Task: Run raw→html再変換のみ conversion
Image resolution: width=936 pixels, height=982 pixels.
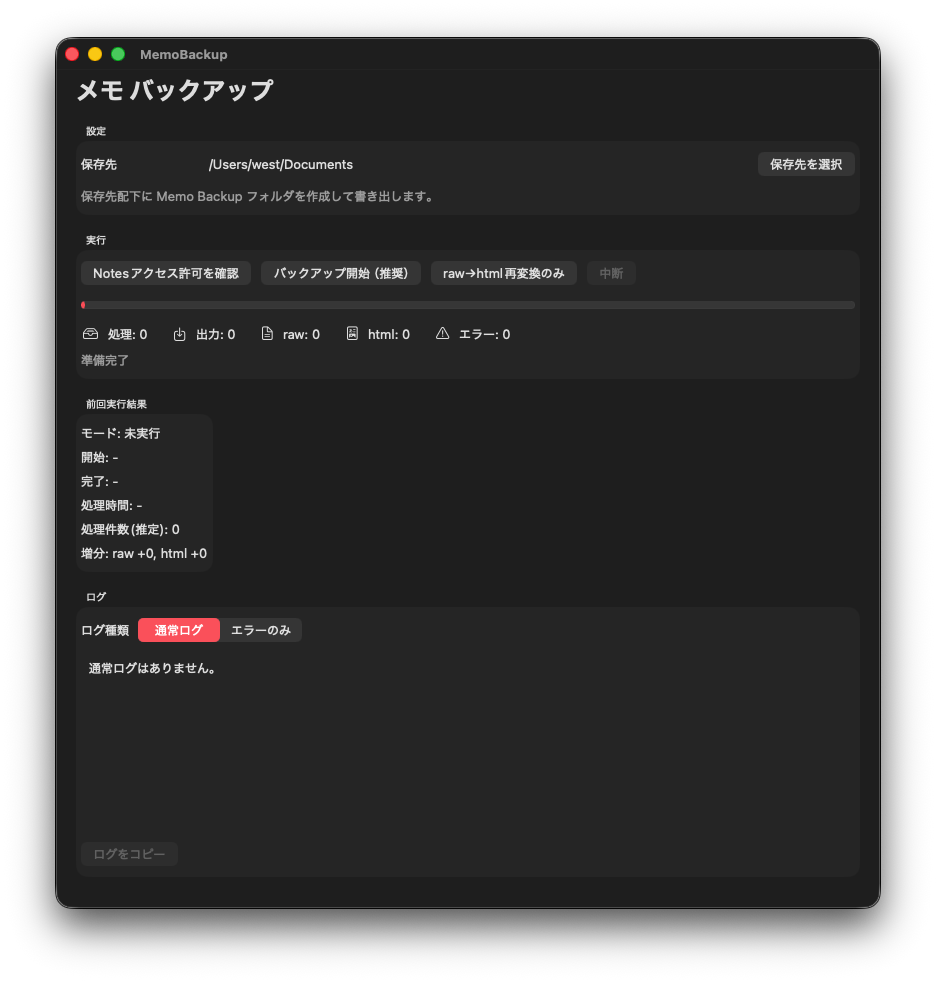Action: coord(503,273)
